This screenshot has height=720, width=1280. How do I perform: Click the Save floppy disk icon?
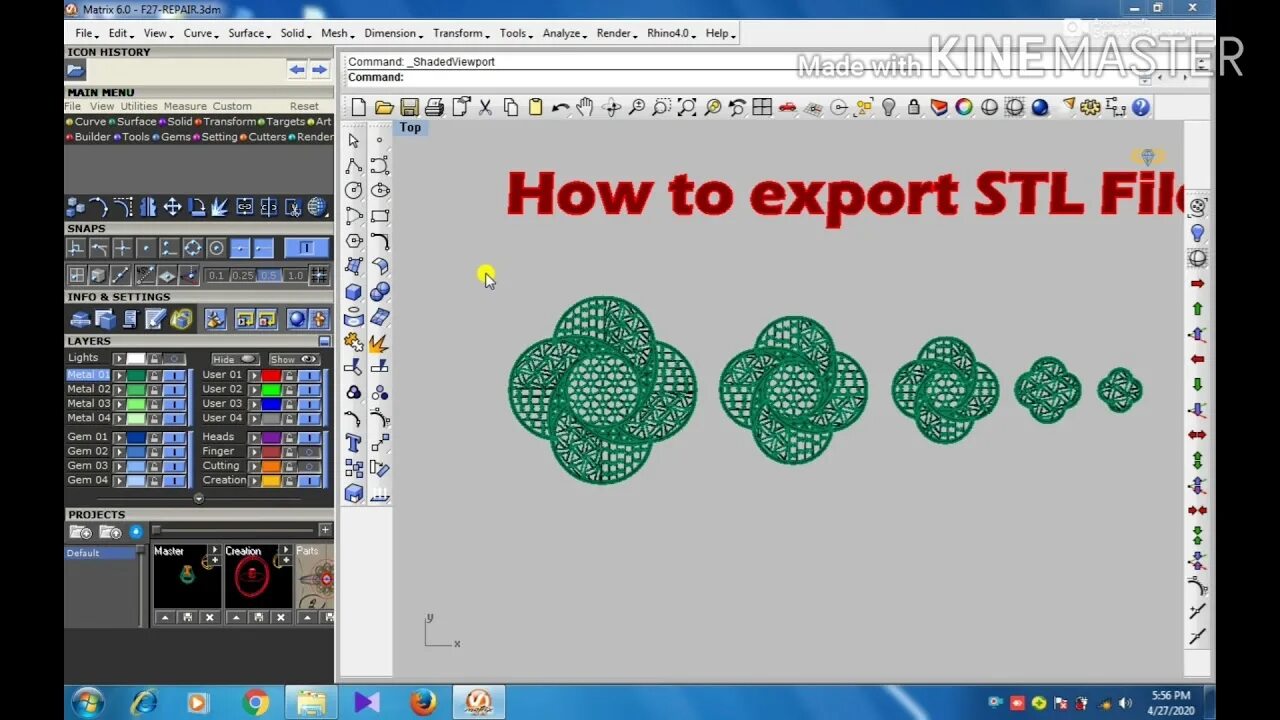(409, 107)
